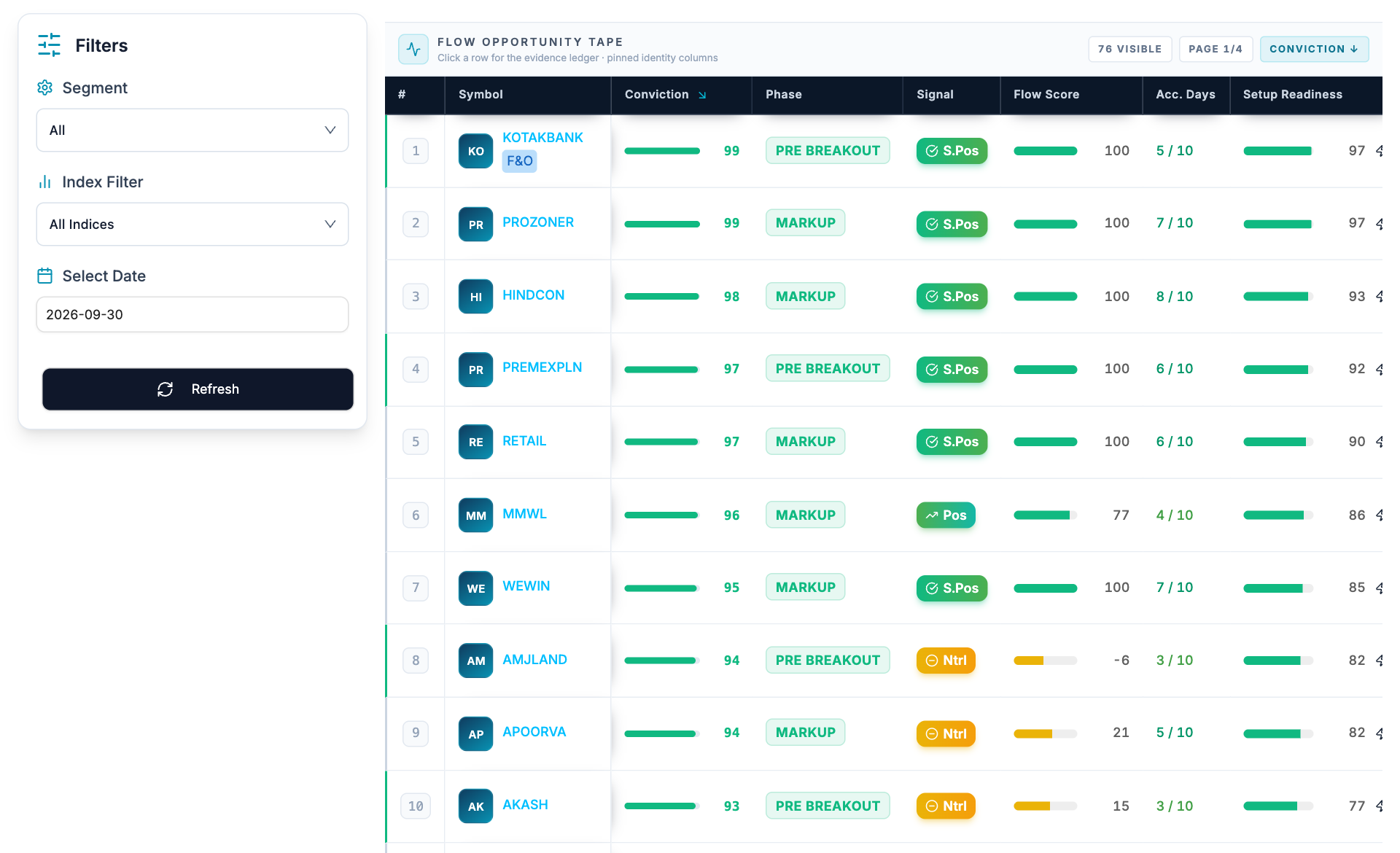Click the date input showing 2026-09-30
Screen dimensions: 1400x853
pyautogui.click(x=192, y=314)
